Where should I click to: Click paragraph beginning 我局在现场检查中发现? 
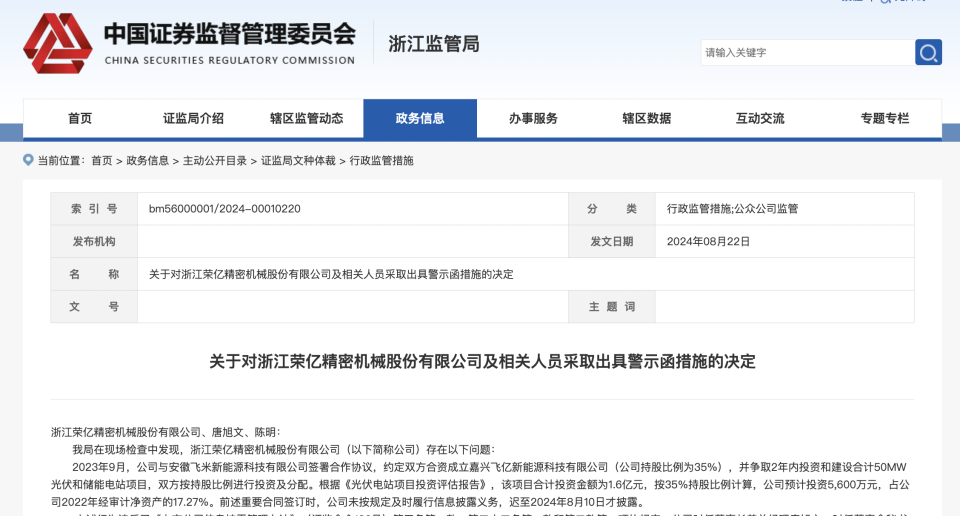(283, 449)
